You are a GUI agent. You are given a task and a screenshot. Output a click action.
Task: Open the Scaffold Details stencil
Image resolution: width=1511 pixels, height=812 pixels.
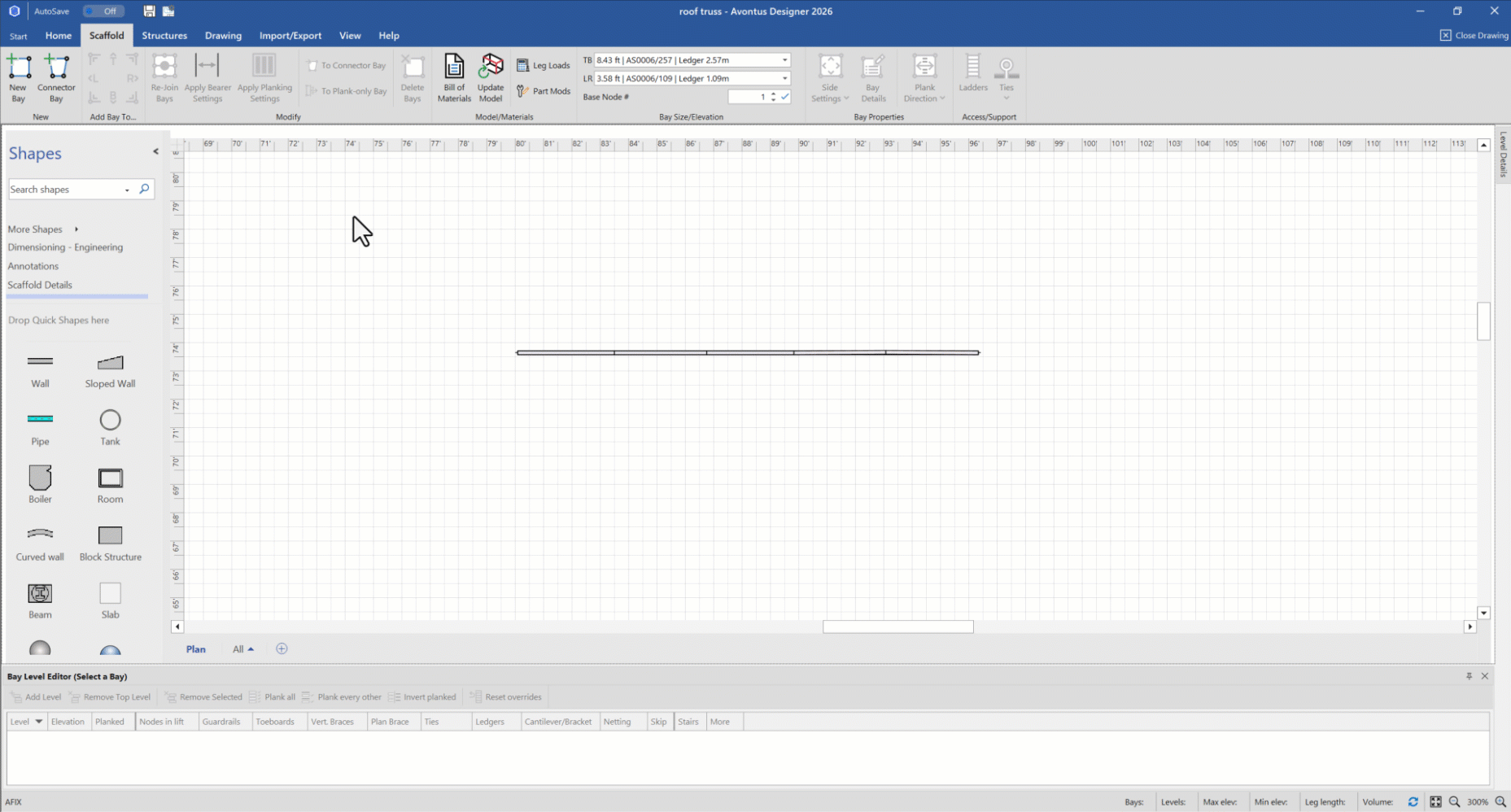click(x=40, y=285)
